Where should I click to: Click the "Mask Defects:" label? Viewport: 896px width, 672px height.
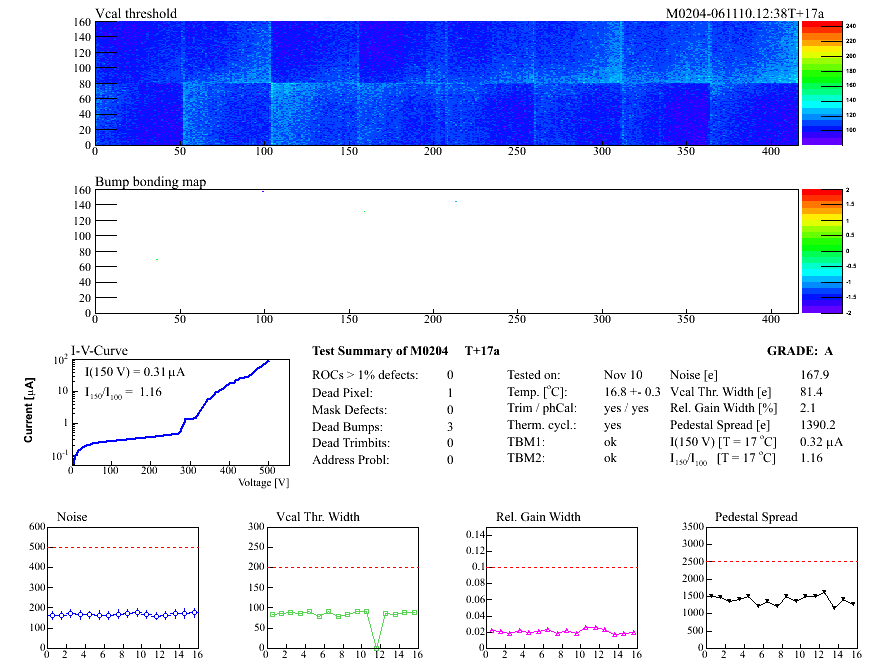[x=349, y=410]
